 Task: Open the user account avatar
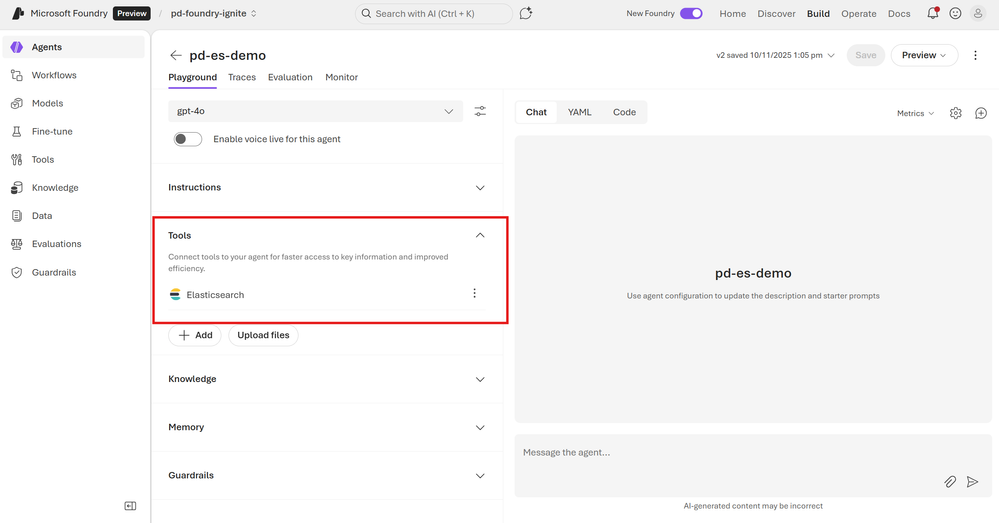click(x=978, y=13)
